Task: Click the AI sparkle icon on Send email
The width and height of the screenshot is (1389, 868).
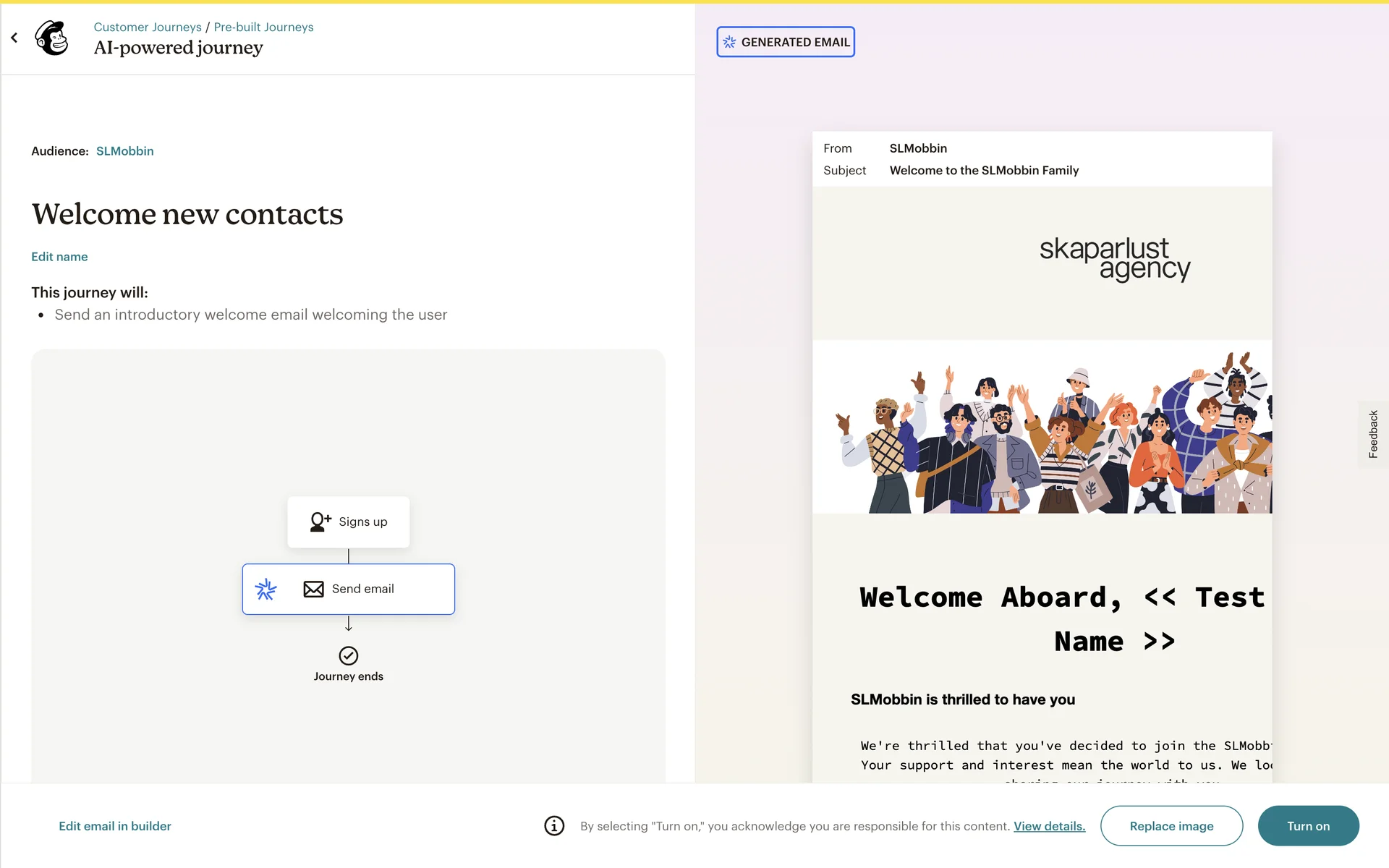Action: [x=266, y=590]
